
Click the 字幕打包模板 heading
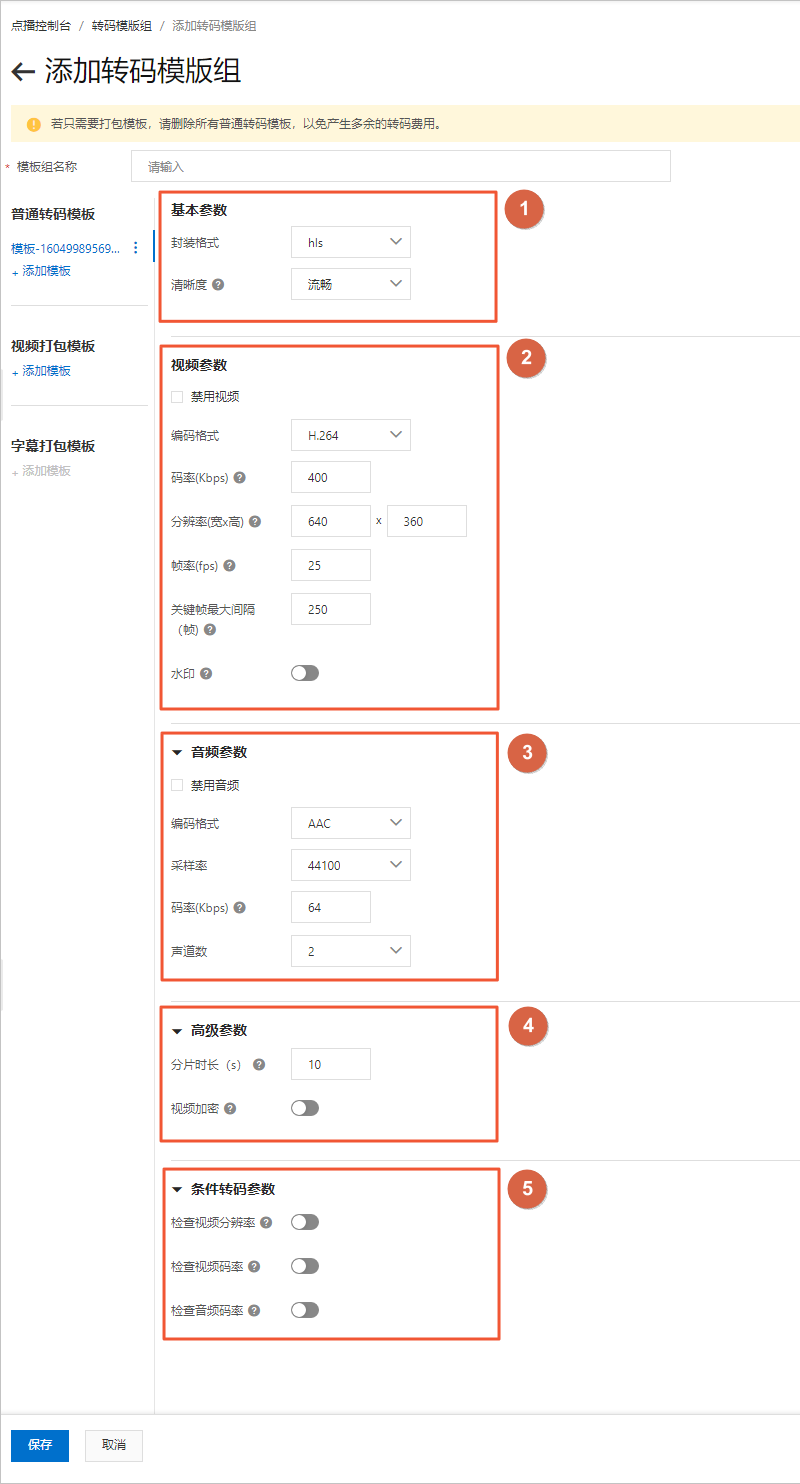[53, 446]
